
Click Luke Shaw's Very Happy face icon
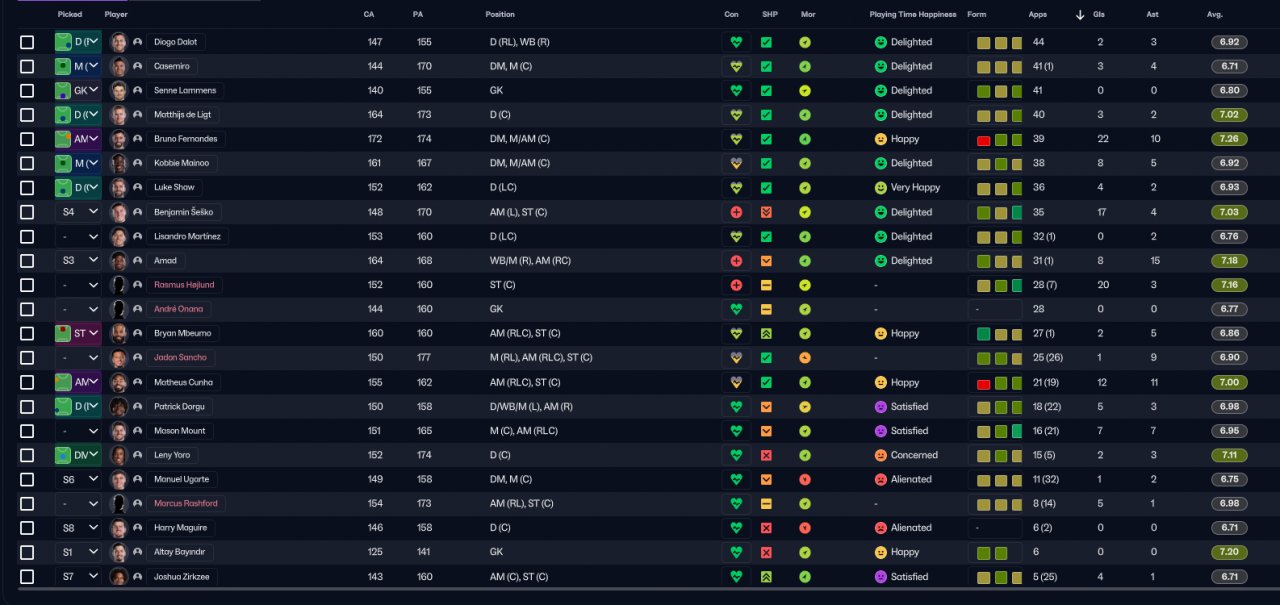coord(881,188)
